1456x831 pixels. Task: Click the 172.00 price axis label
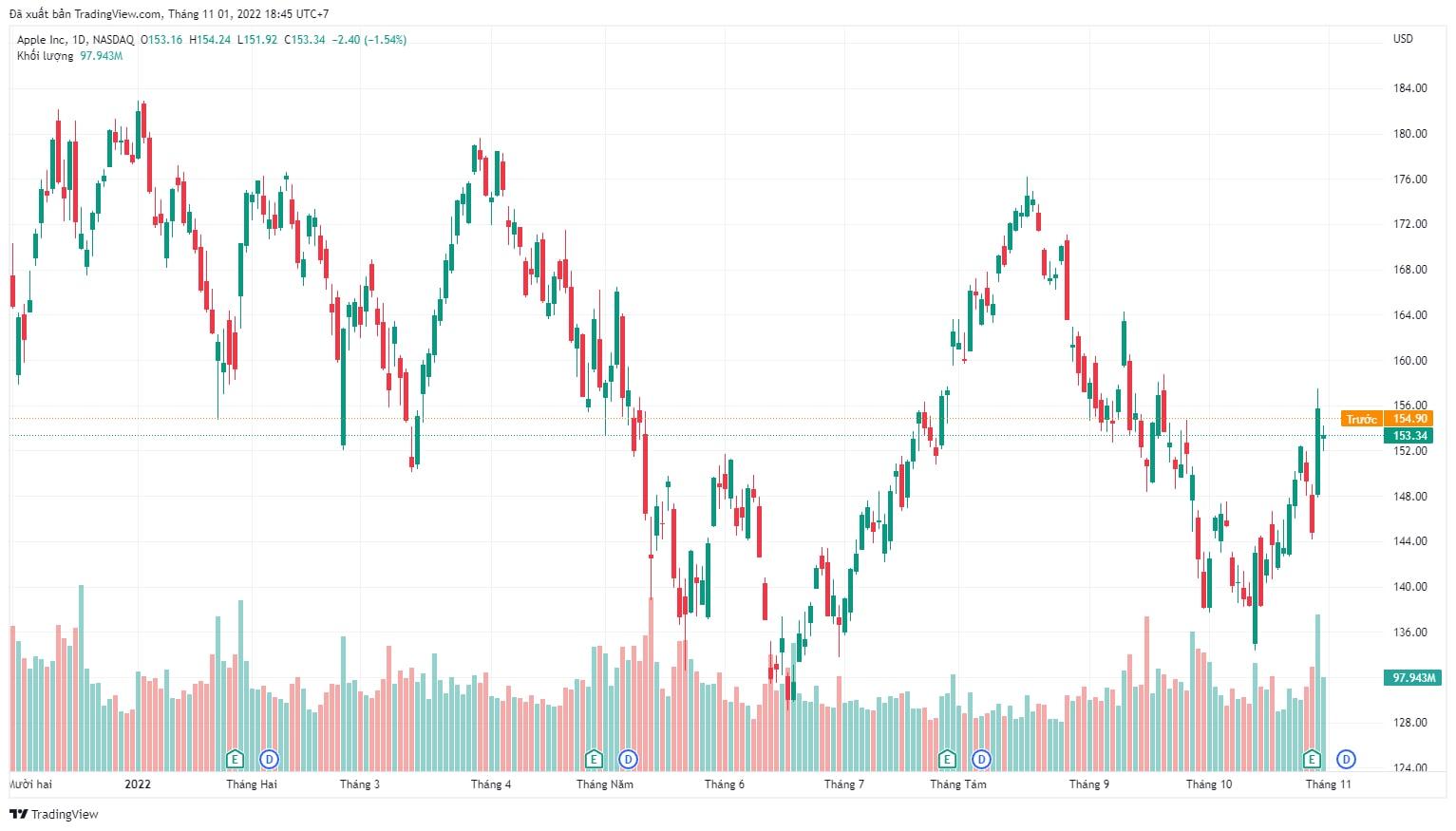(1409, 224)
